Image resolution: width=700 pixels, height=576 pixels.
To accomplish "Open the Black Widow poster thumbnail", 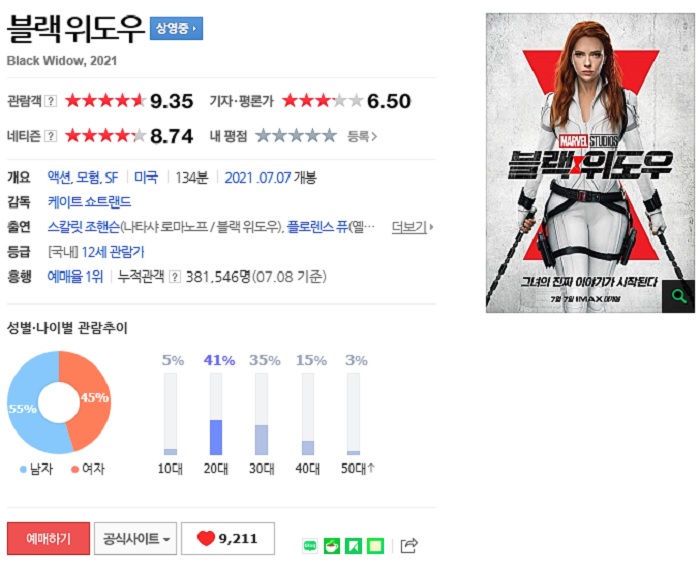I will point(590,163).
